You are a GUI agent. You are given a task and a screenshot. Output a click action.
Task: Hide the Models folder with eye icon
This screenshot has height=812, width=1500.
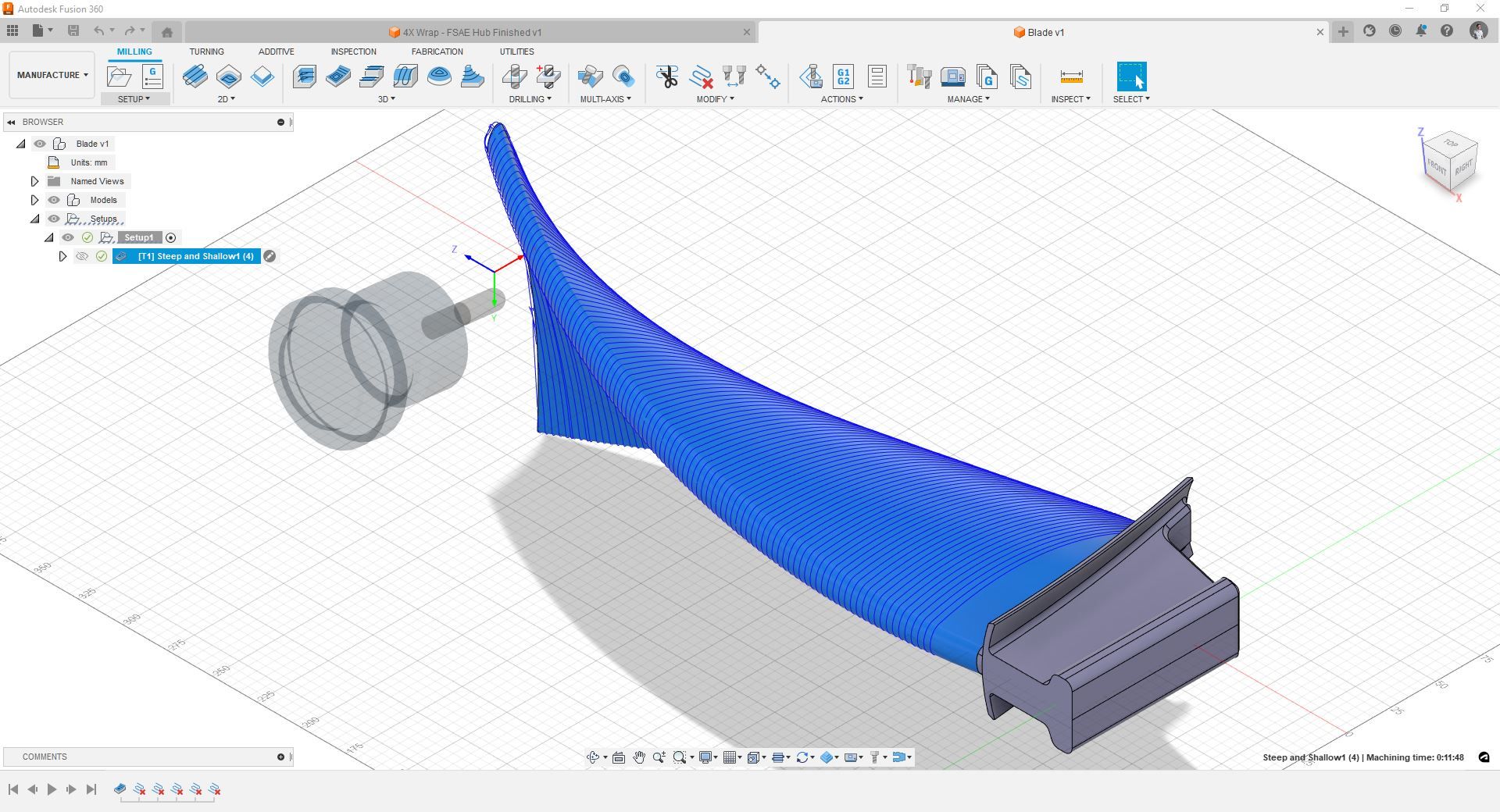click(54, 200)
